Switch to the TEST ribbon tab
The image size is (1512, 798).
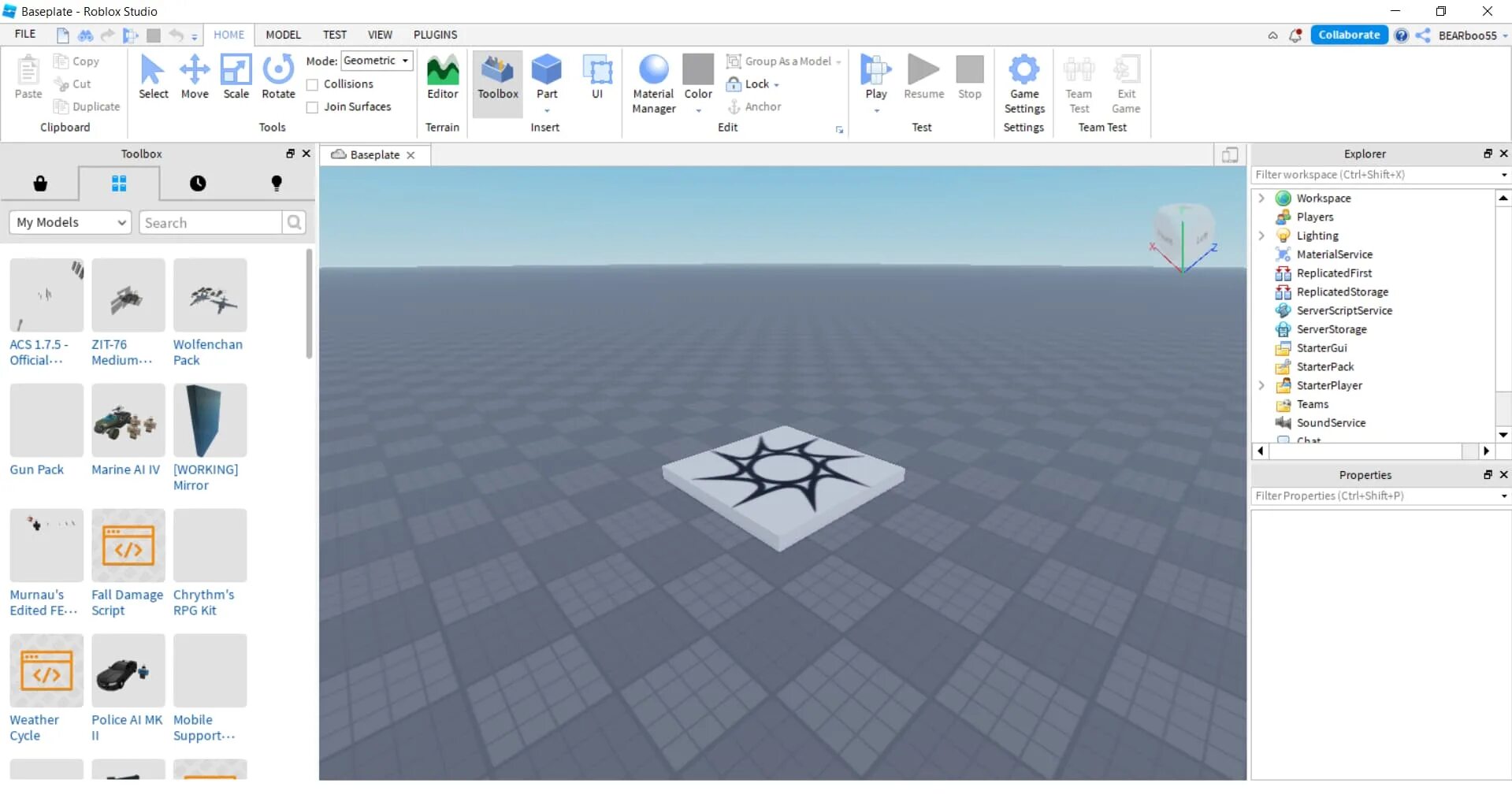(x=334, y=35)
